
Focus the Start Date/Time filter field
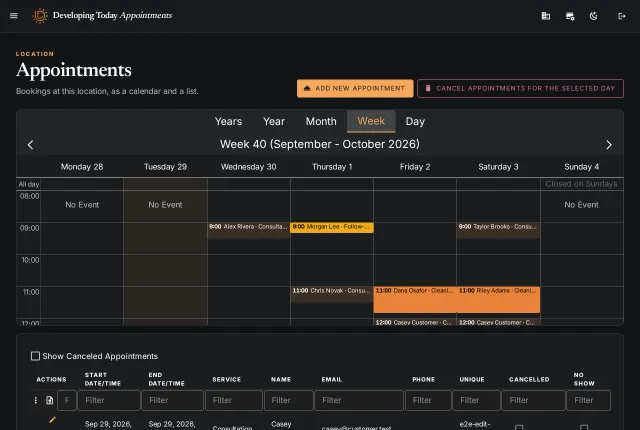coord(109,400)
